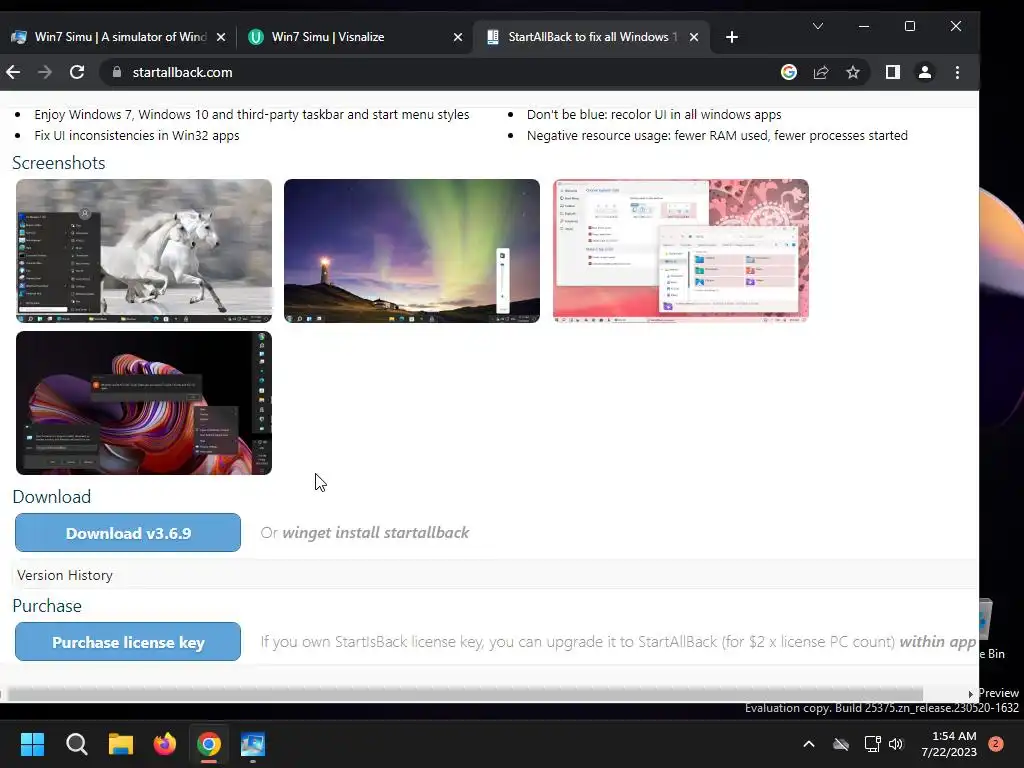Click the horizontal page scrollbar
1024x768 pixels.
pos(464,694)
